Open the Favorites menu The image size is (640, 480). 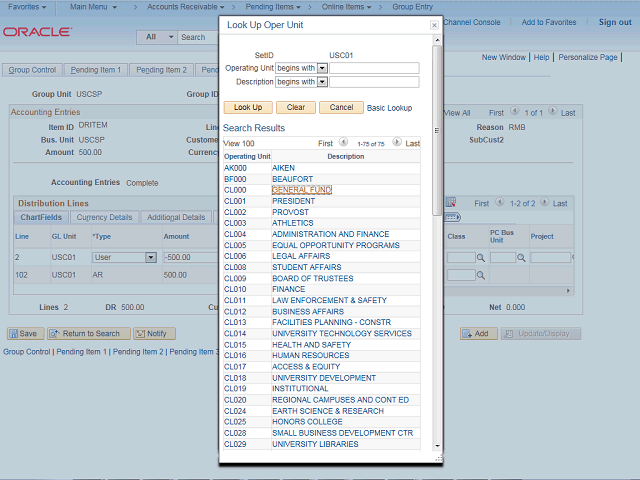pyautogui.click(x=27, y=7)
